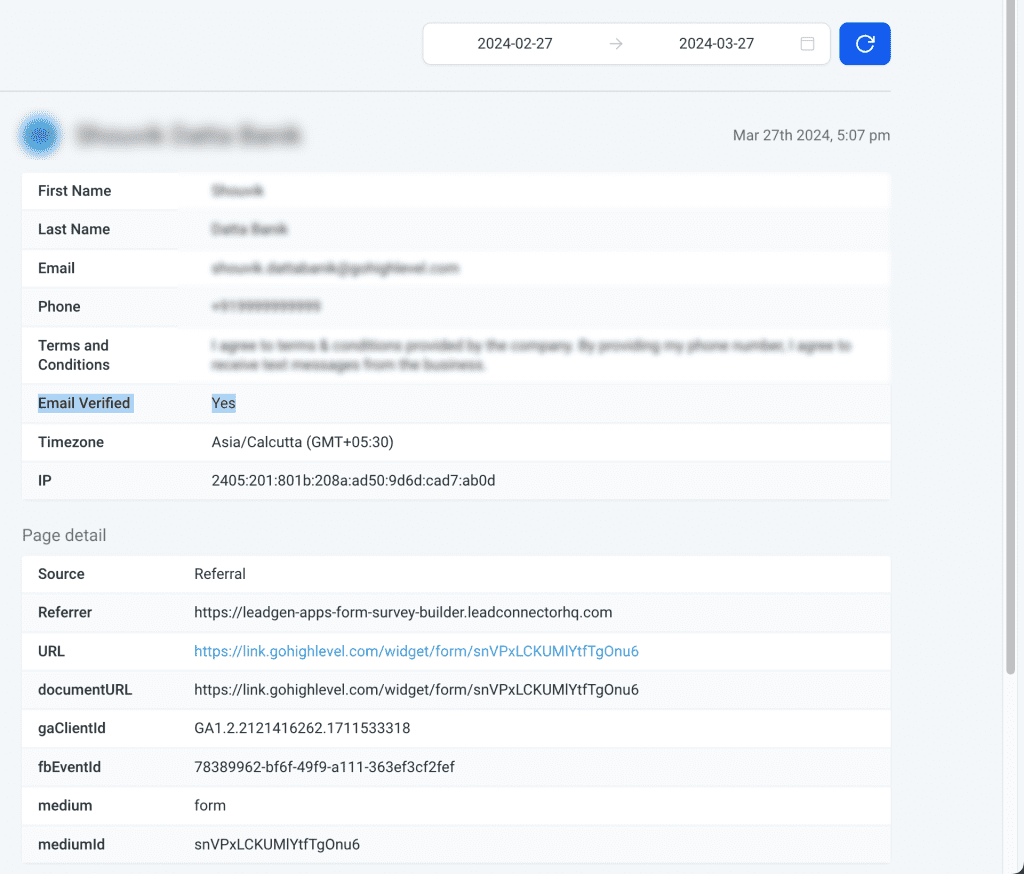This screenshot has width=1024, height=874.
Task: Select the Referrer leadconnectorhq URL text
Action: (404, 612)
